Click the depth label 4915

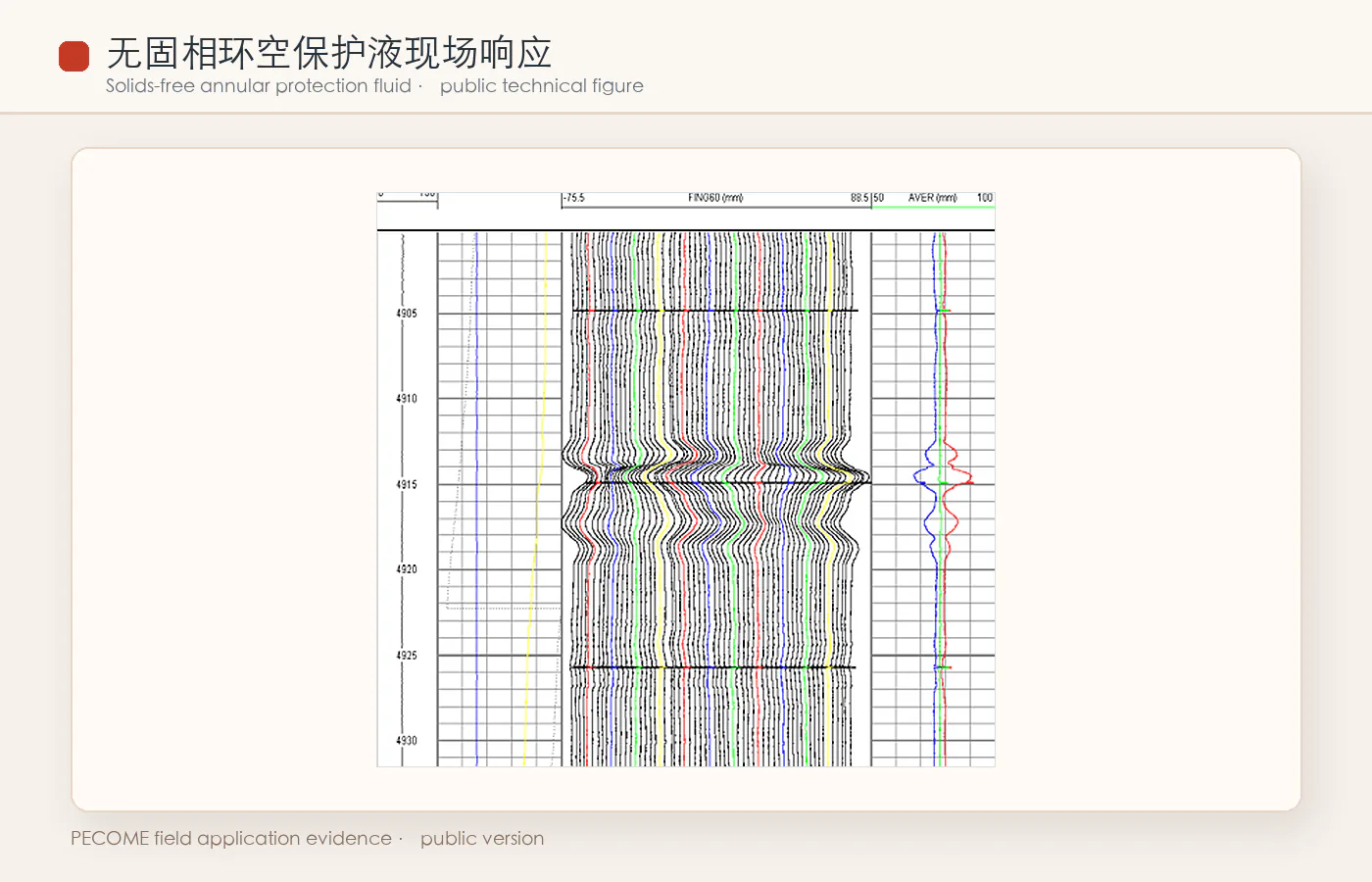[x=407, y=485]
